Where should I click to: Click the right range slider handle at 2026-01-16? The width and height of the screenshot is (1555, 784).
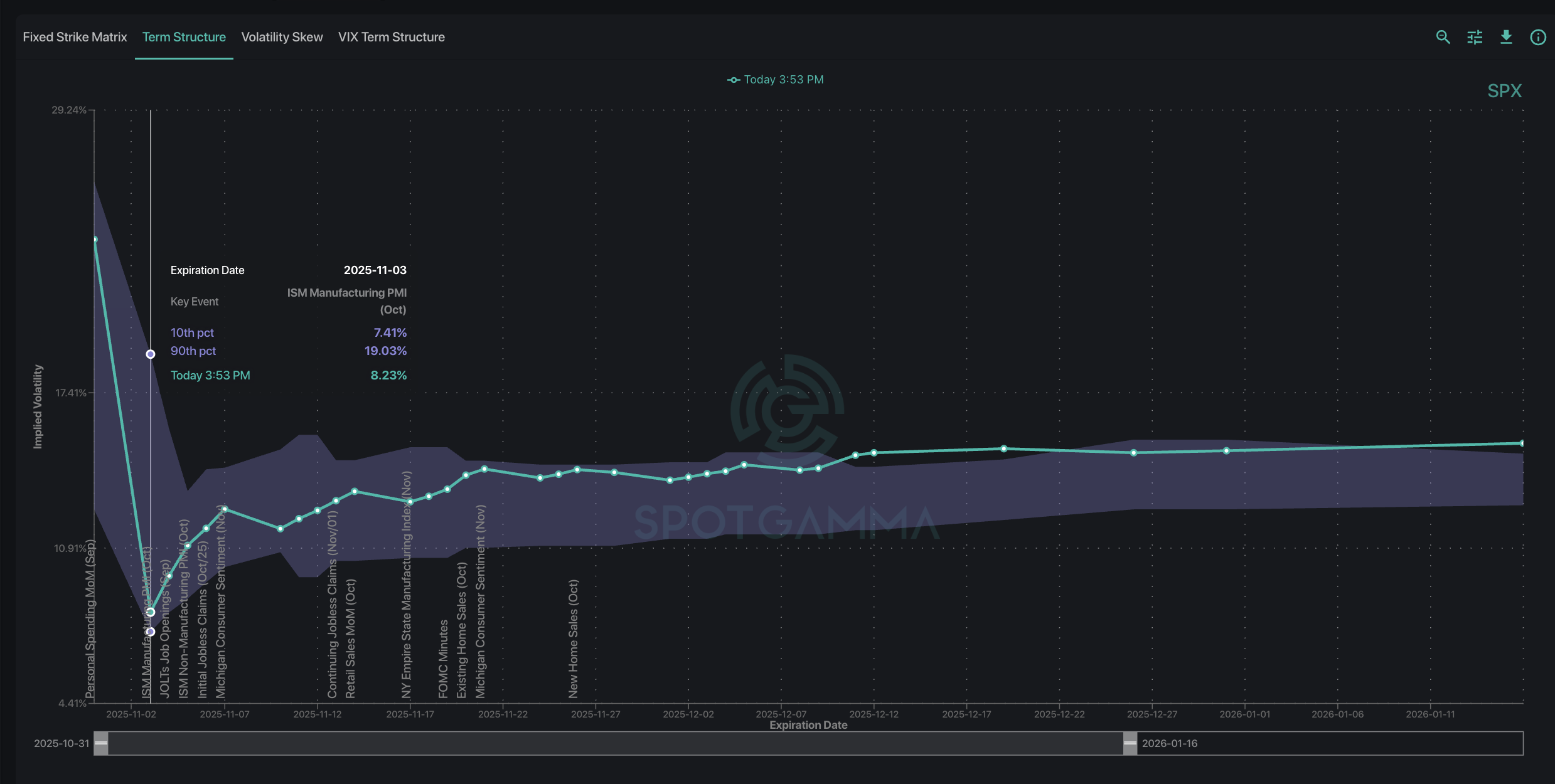point(1130,743)
